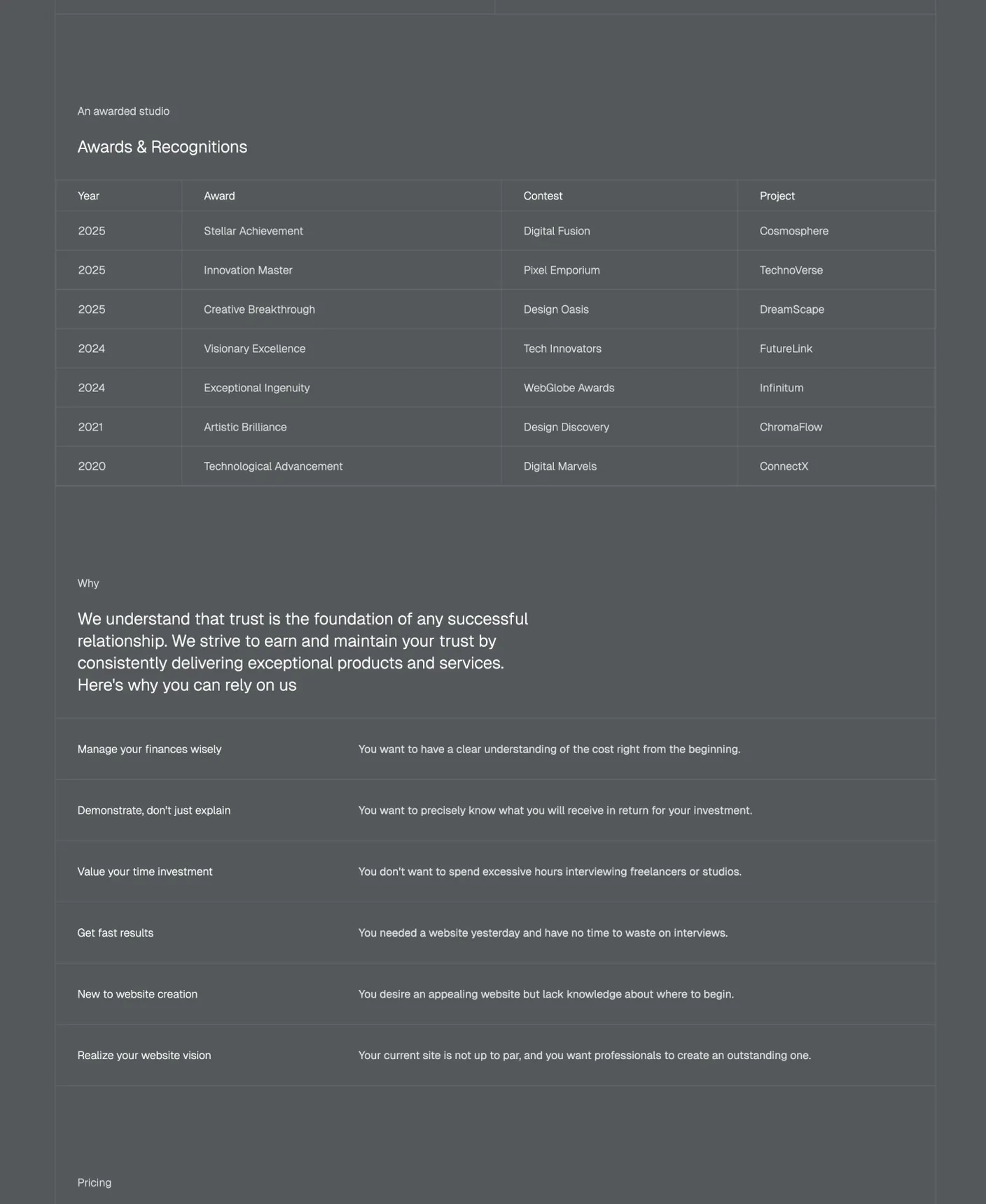
Task: Click Demonstrate, don't just explain item
Action: tap(153, 811)
